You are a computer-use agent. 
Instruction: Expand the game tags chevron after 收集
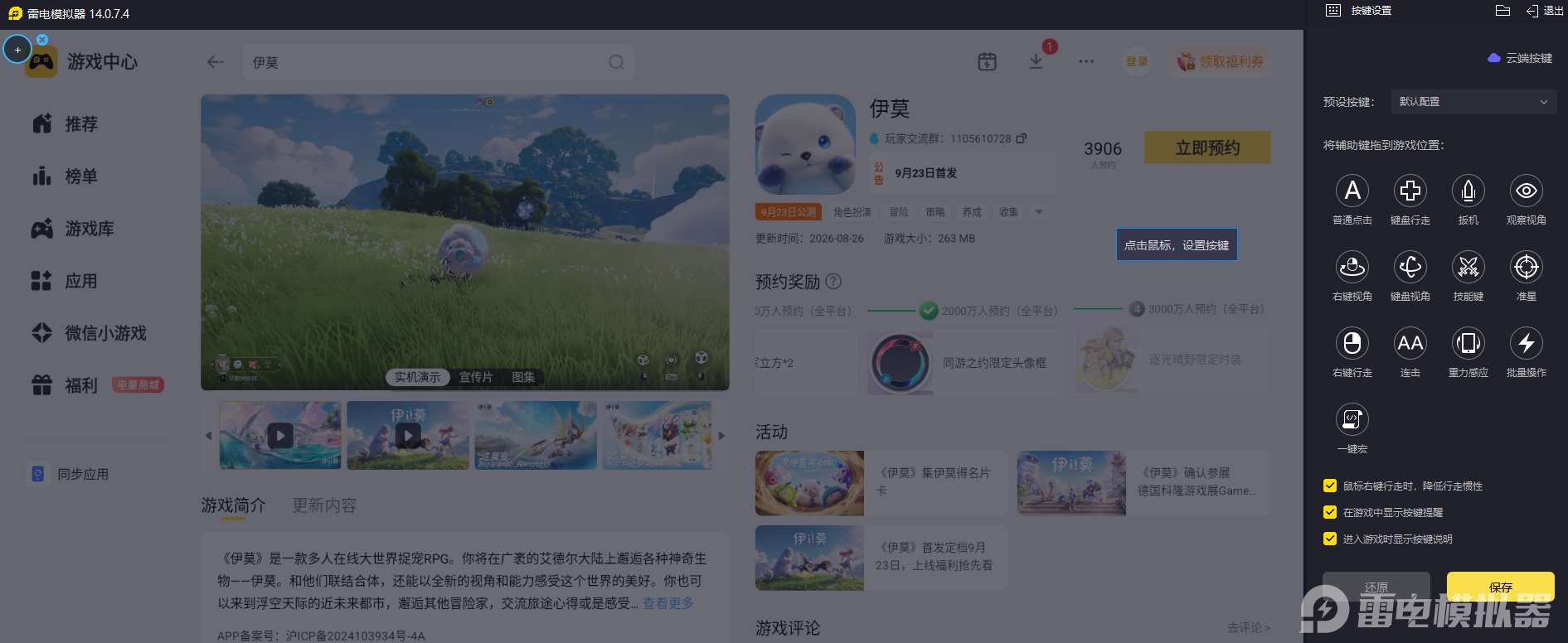1038,212
